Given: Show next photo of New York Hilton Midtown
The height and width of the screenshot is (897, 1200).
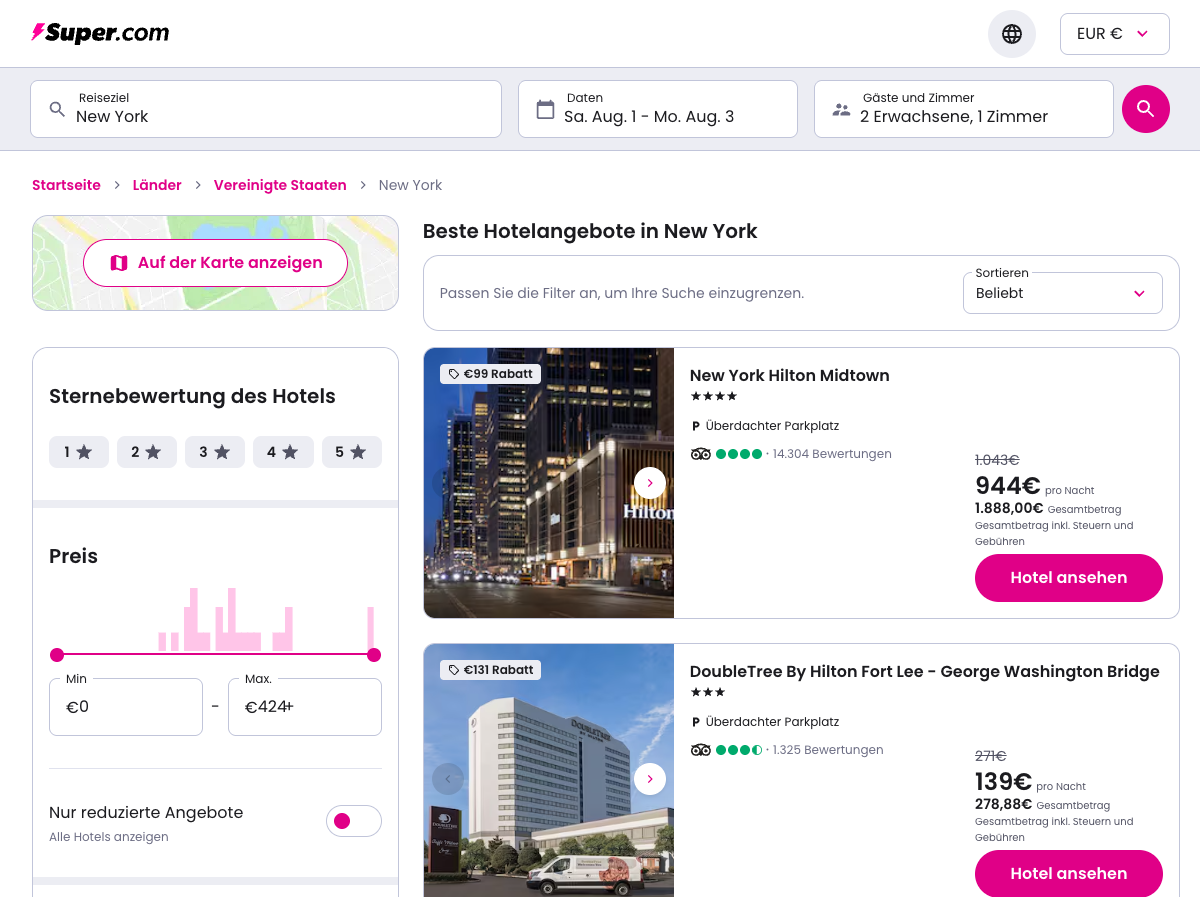Looking at the screenshot, I should coord(650,483).
